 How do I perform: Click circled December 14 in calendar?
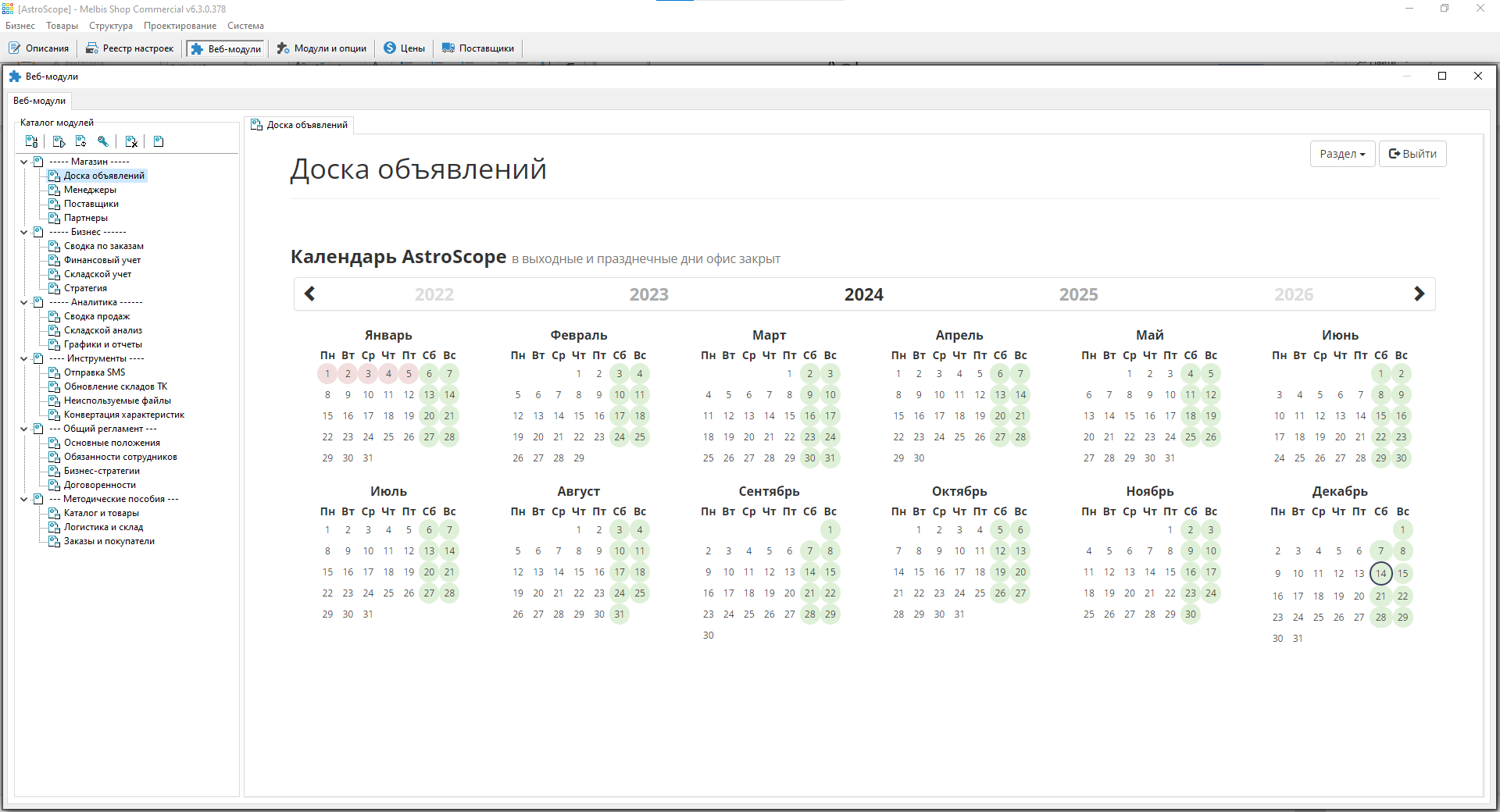tap(1380, 573)
